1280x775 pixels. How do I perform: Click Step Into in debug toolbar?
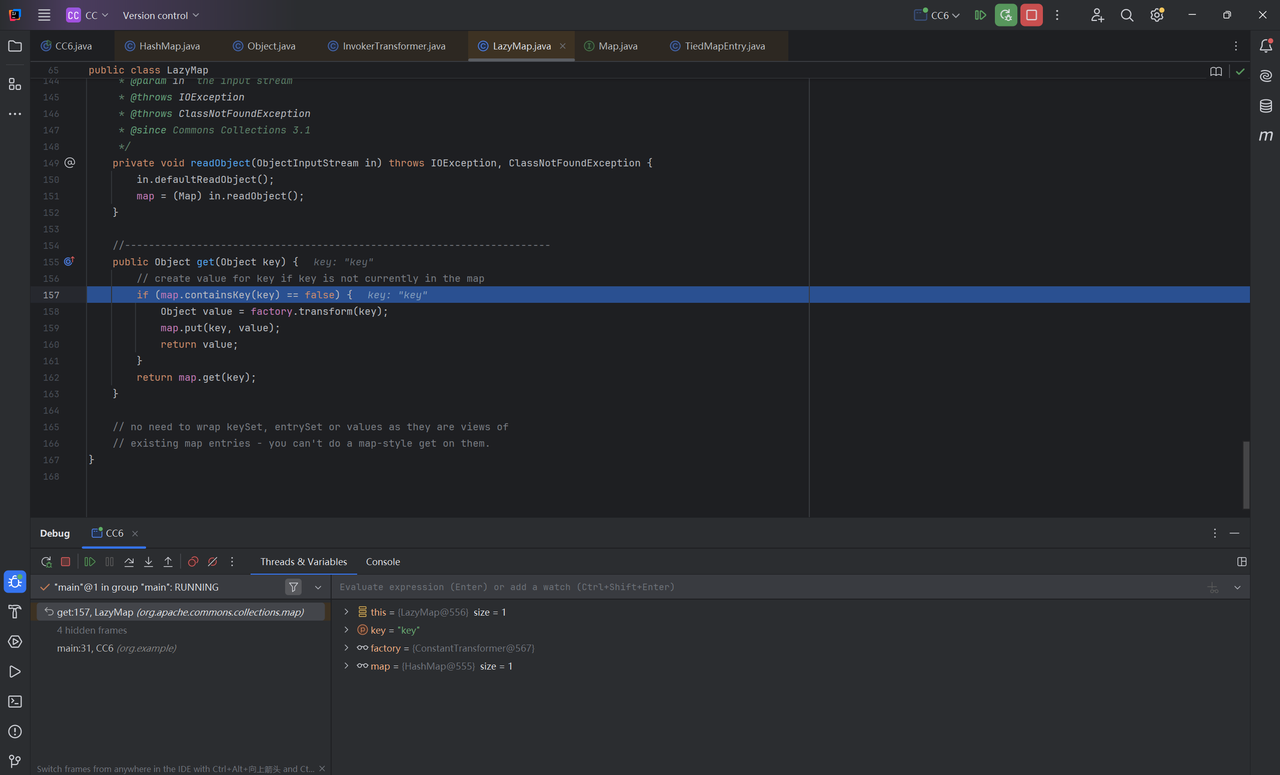(x=148, y=562)
